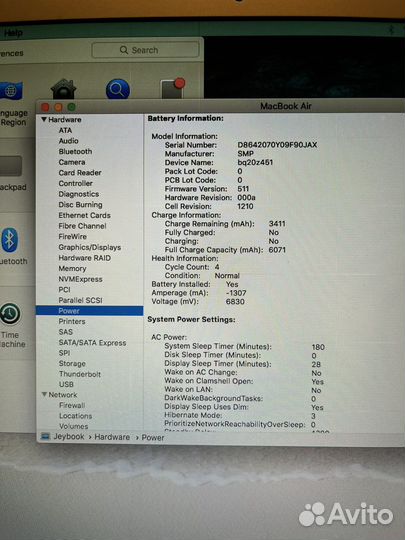This screenshot has height=540, width=405.
Task: Click the System Power Settings heading
Action: coord(191,320)
